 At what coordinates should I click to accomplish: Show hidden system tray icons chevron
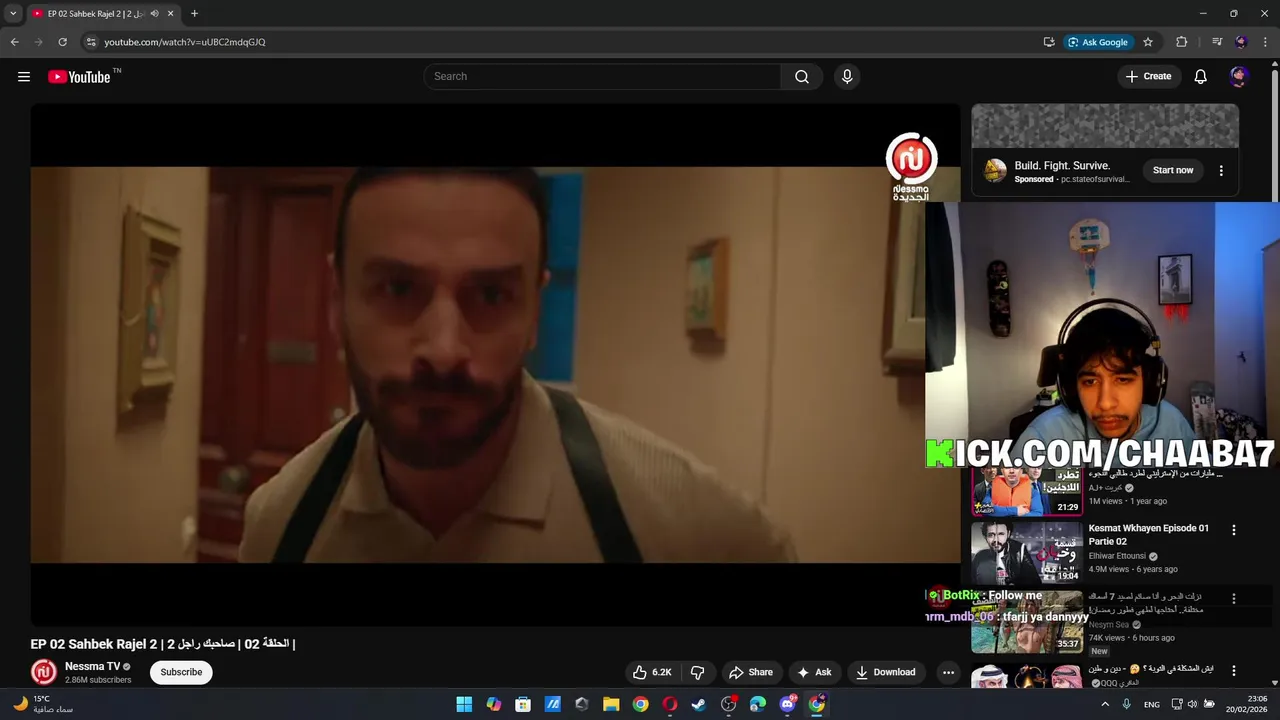point(1105,704)
